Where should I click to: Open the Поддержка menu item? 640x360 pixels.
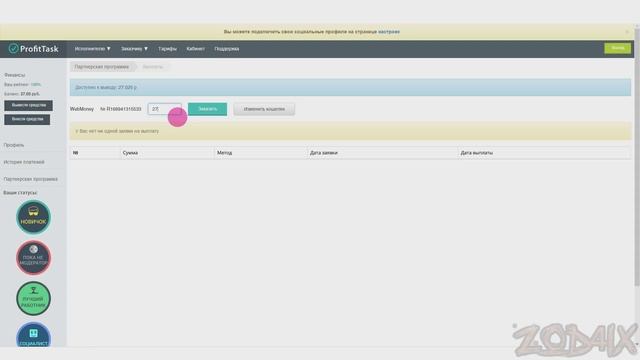pos(227,49)
